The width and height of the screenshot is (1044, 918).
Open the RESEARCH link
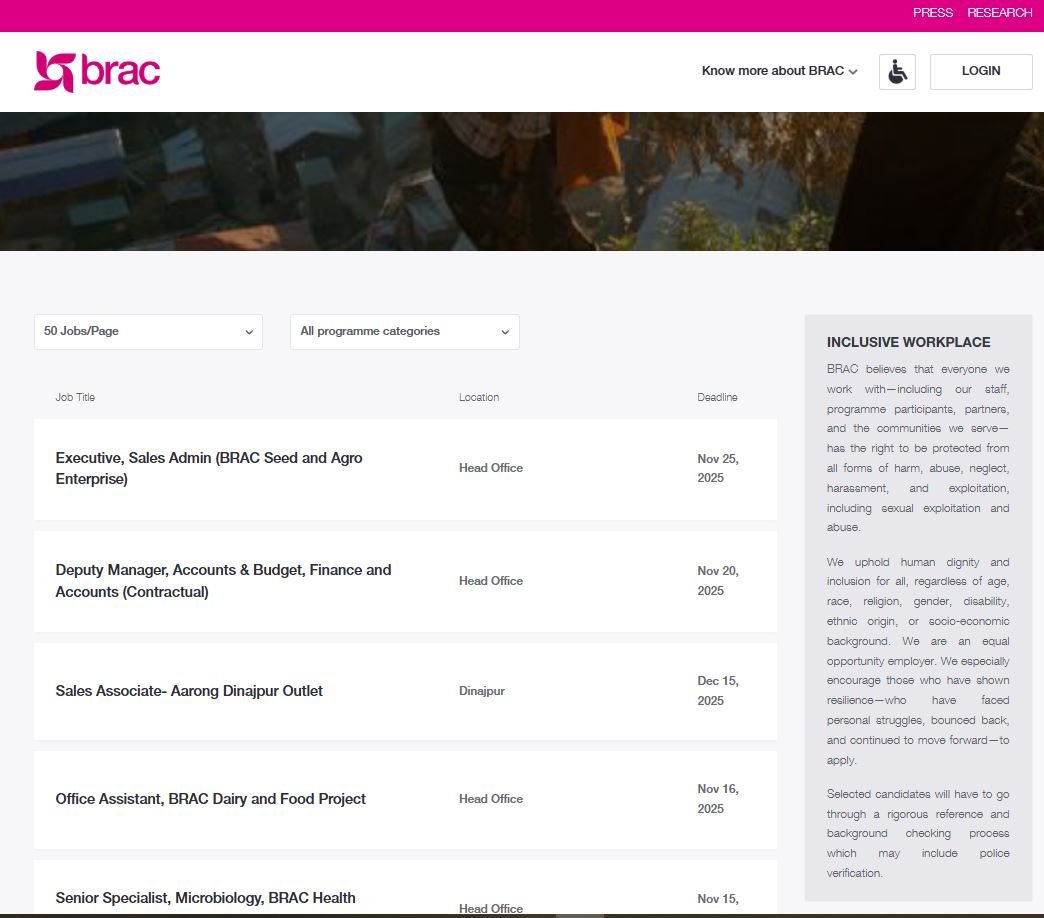pos(999,13)
